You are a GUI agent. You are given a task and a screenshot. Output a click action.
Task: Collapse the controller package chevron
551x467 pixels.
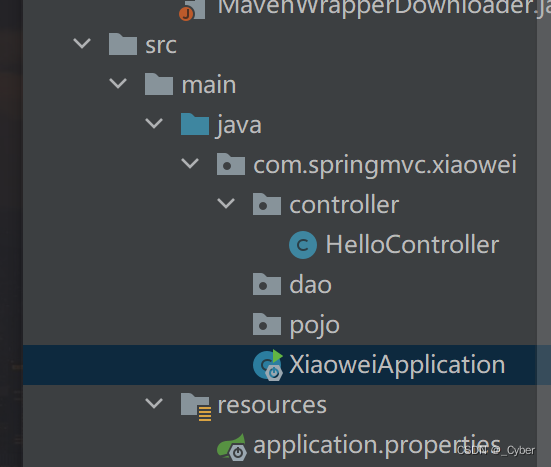tap(226, 204)
